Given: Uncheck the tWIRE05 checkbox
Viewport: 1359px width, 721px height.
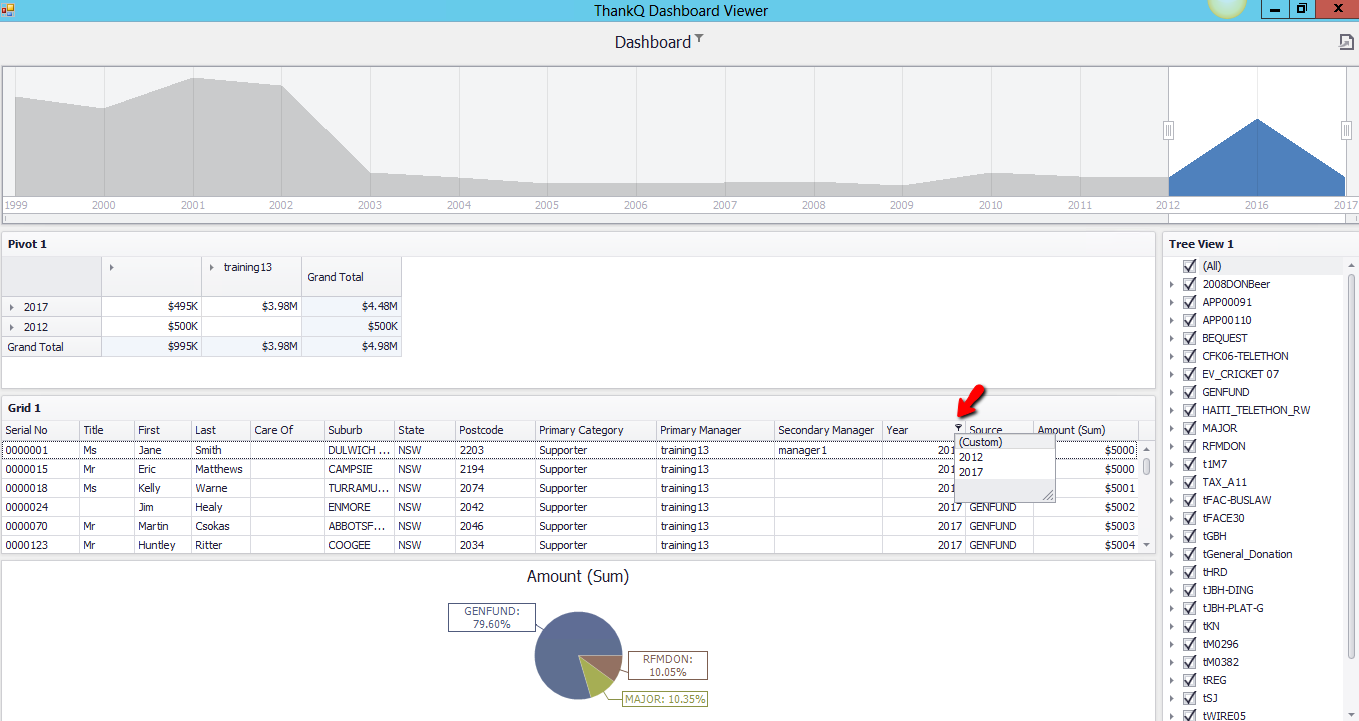Looking at the screenshot, I should 1189,716.
